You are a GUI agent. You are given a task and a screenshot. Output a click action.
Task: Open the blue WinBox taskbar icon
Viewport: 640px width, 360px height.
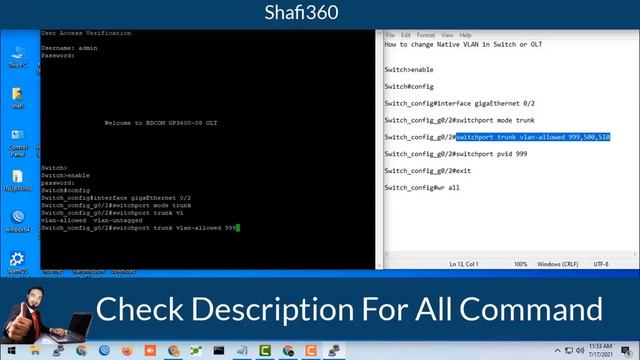pos(104,351)
